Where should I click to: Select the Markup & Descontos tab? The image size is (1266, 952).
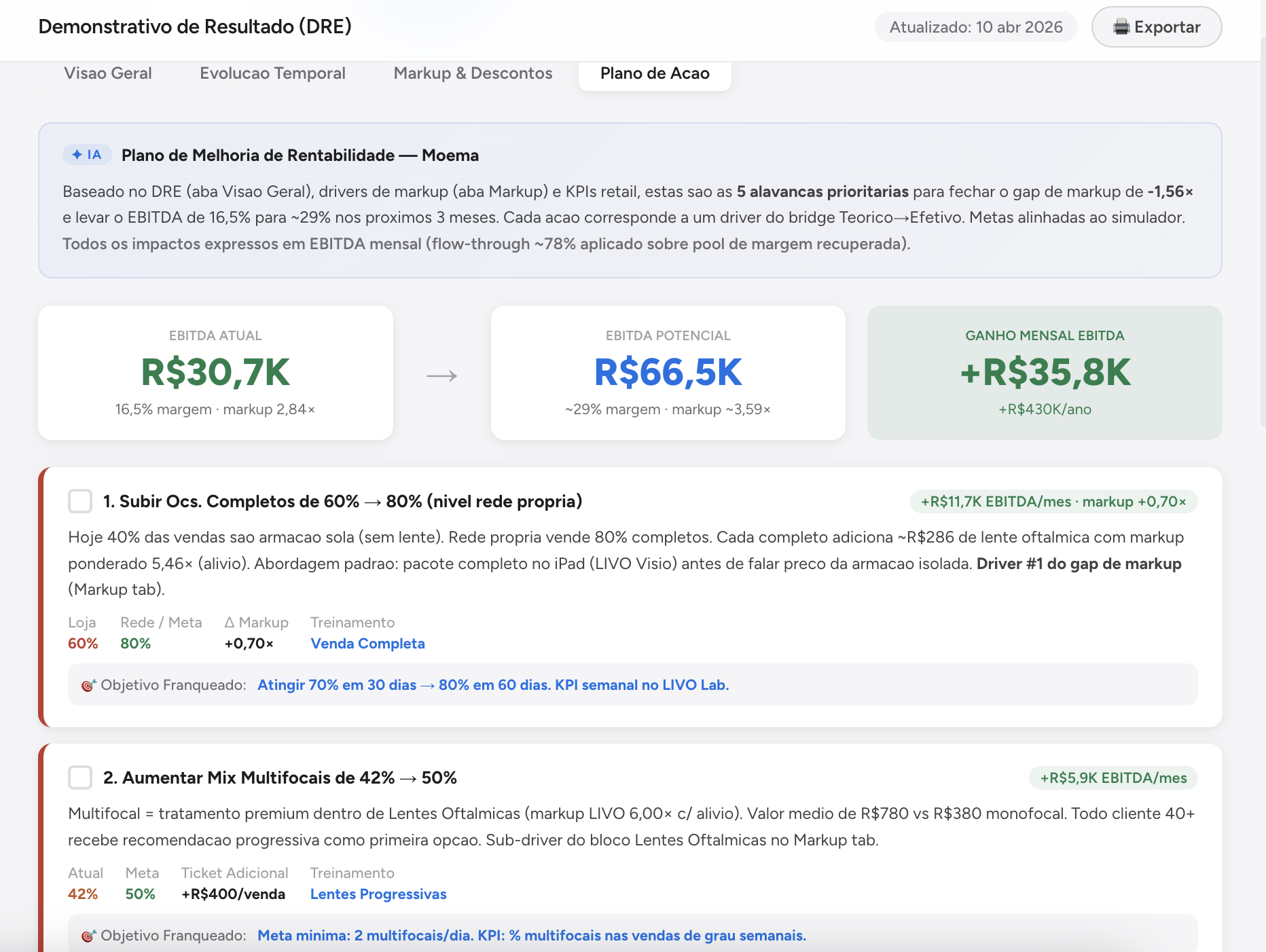(473, 73)
